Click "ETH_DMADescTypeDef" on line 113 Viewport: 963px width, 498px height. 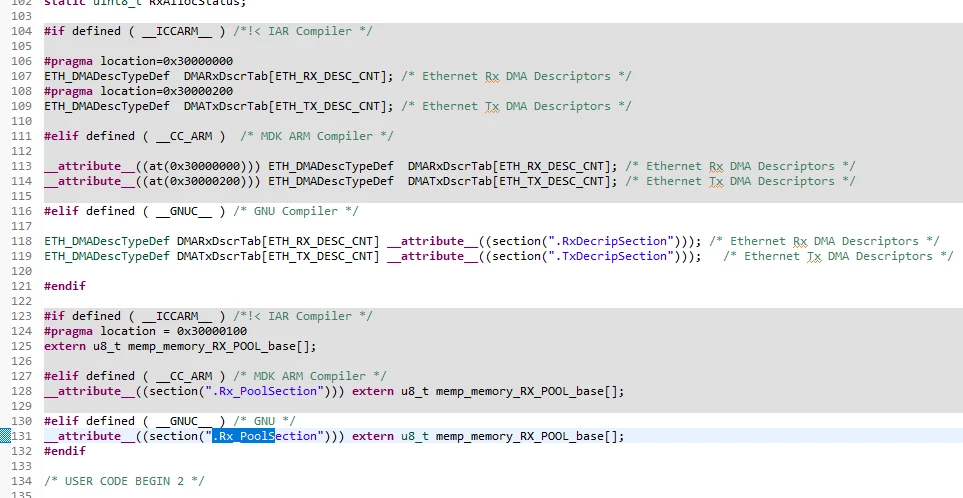pos(331,166)
